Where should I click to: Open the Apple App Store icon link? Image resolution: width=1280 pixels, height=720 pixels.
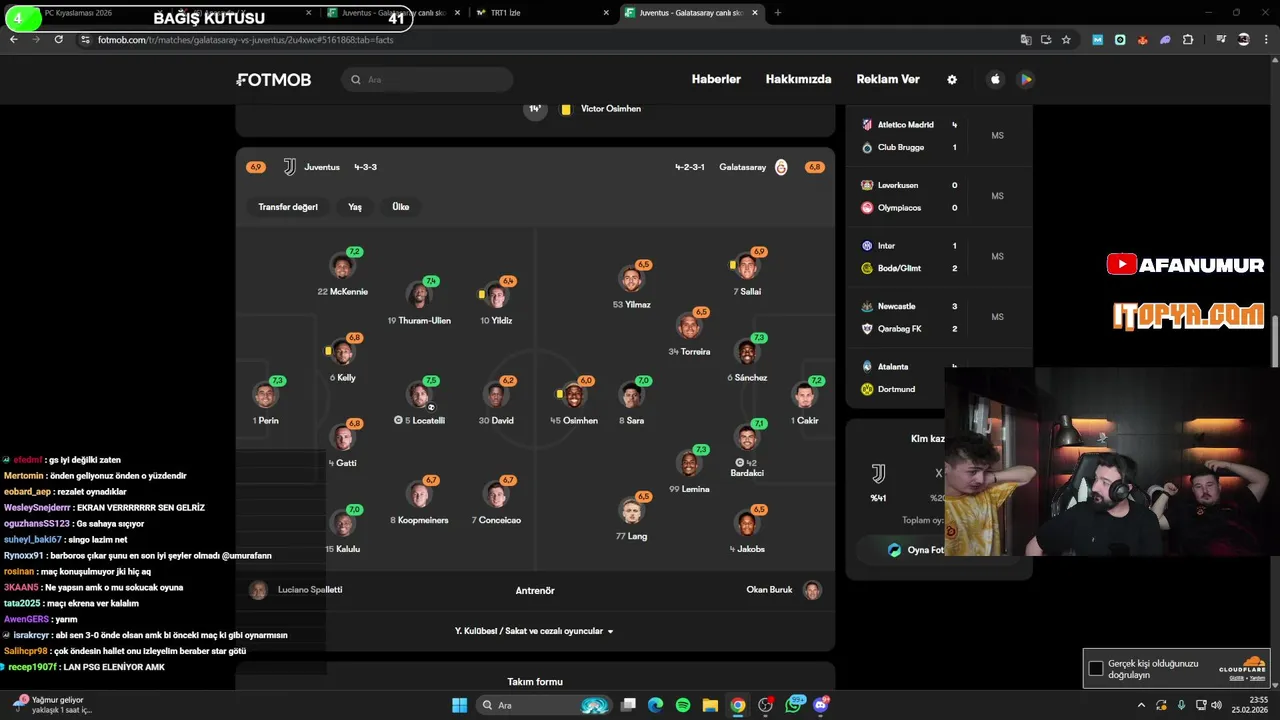click(995, 80)
